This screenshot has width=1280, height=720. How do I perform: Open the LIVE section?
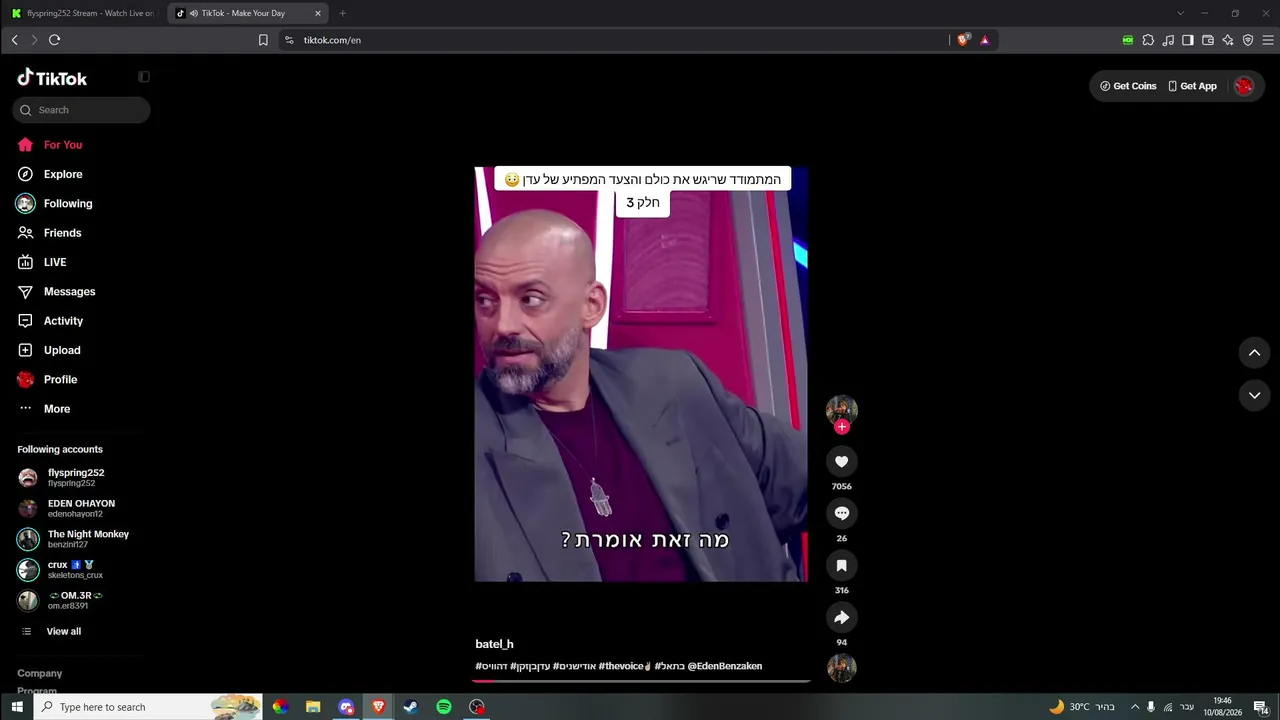pyautogui.click(x=55, y=262)
